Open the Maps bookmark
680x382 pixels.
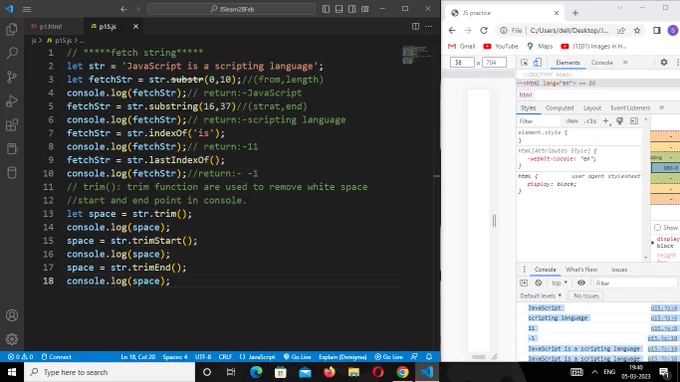pyautogui.click(x=539, y=46)
